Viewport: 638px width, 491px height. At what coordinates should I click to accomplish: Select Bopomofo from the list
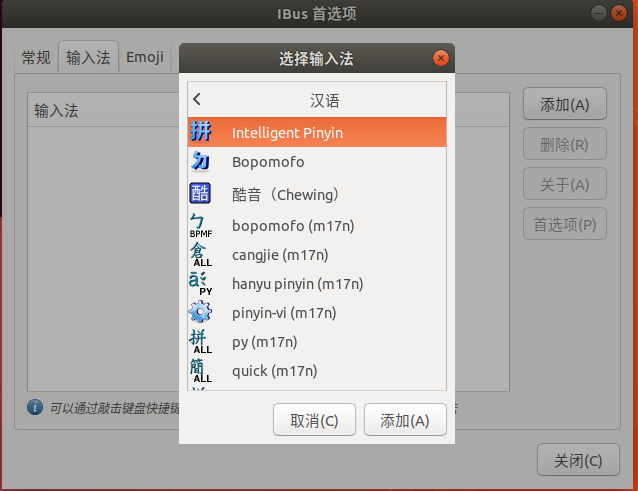click(x=317, y=161)
